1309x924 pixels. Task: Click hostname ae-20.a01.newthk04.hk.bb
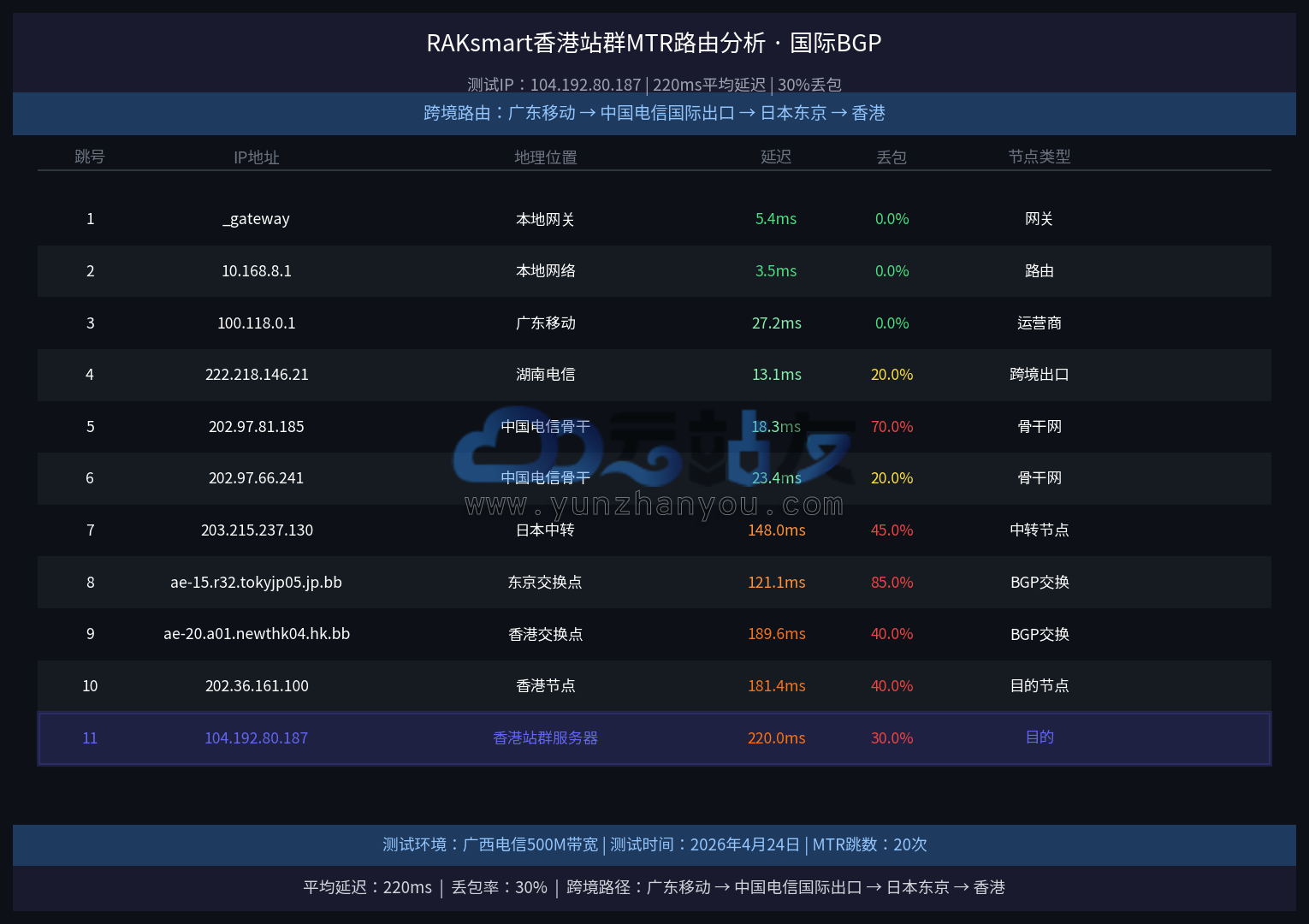click(257, 634)
